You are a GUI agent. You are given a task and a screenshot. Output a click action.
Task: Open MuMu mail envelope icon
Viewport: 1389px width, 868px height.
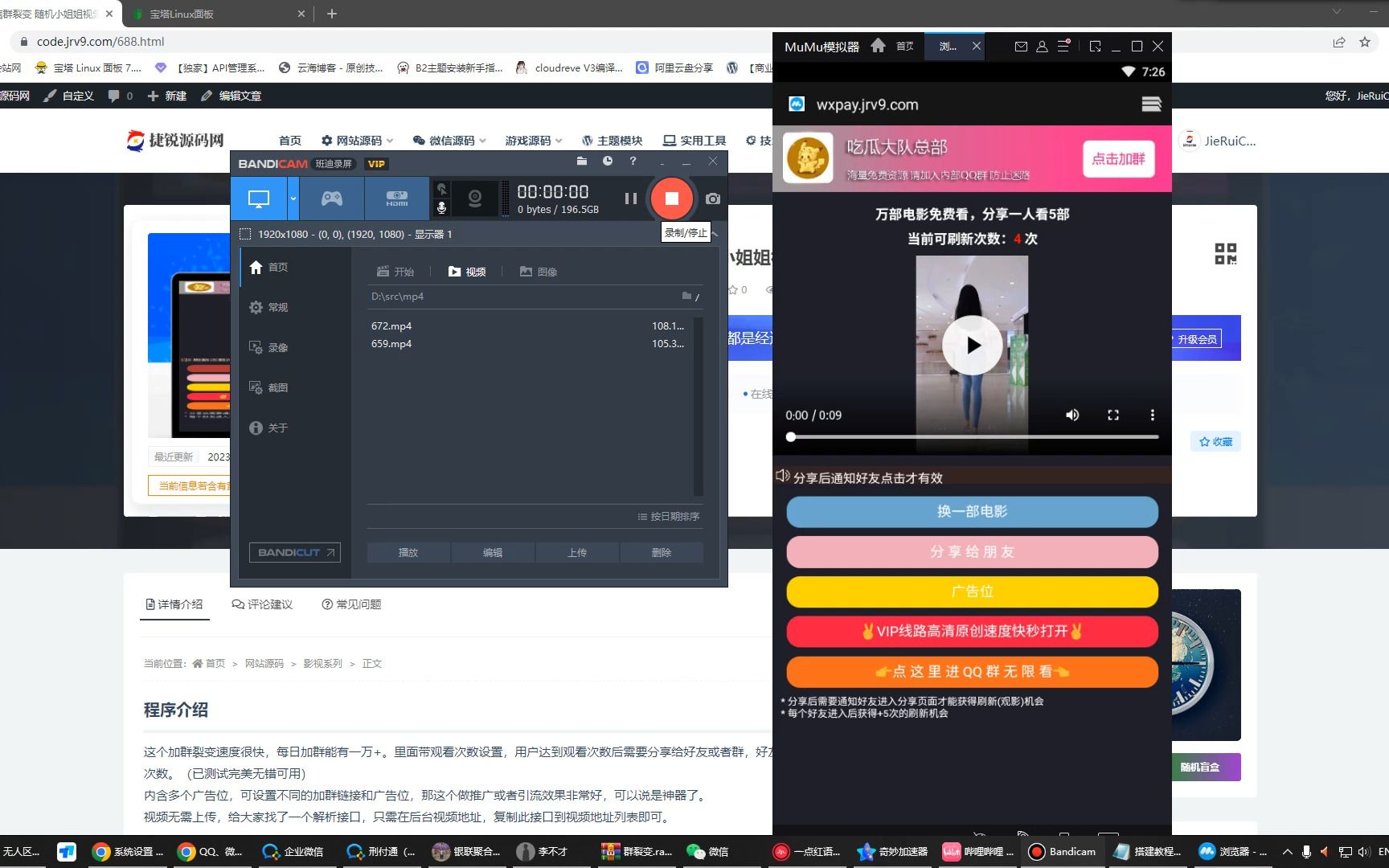1021,47
